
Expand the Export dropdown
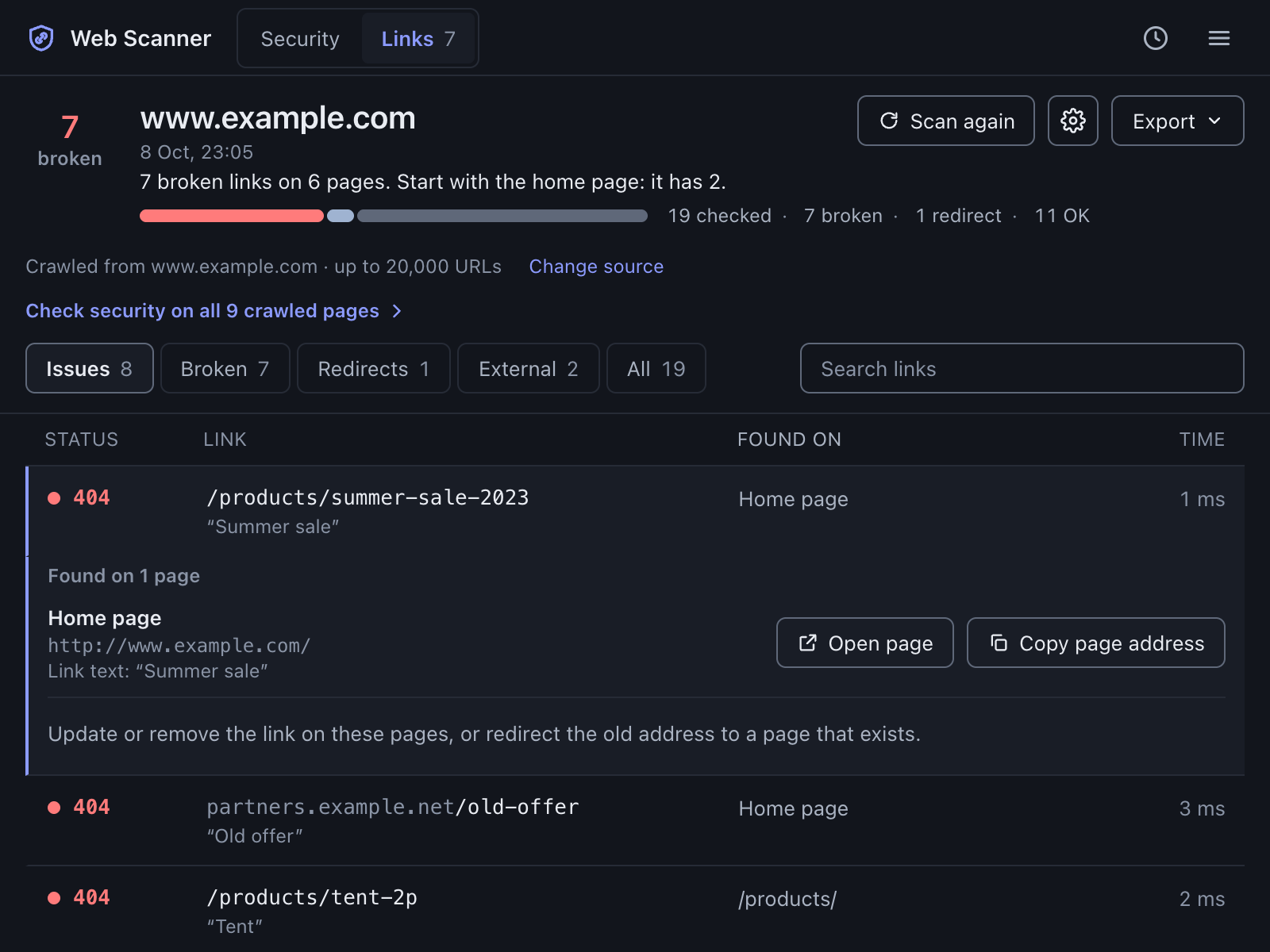[1178, 121]
